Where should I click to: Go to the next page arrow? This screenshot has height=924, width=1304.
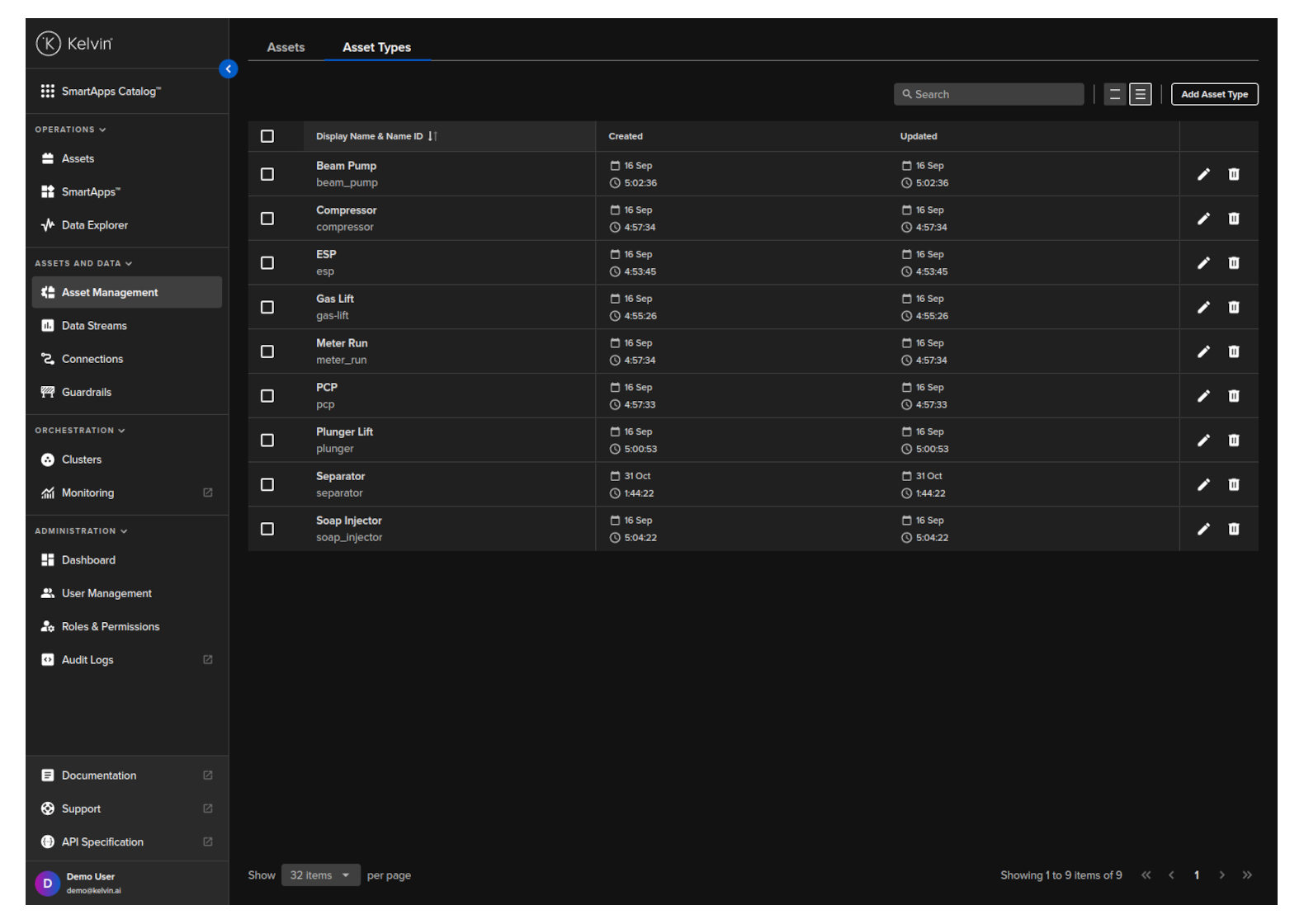pyautogui.click(x=1221, y=875)
